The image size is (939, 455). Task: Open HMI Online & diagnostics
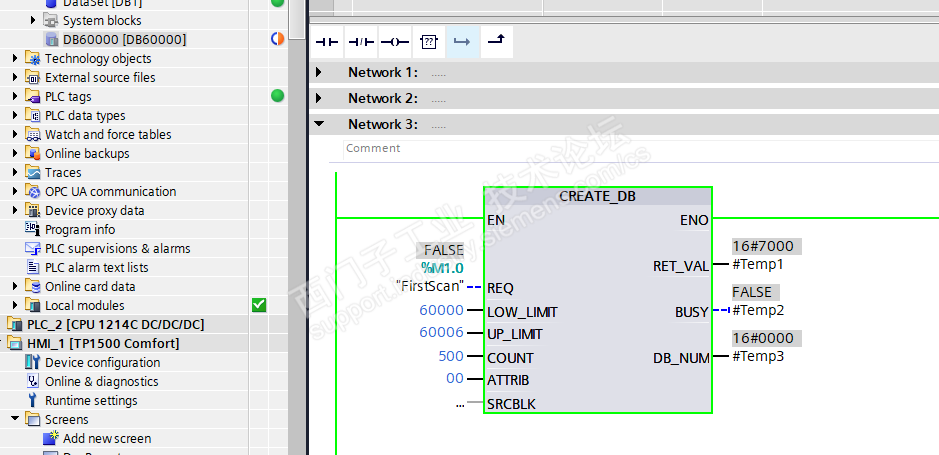pyautogui.click(x=102, y=382)
